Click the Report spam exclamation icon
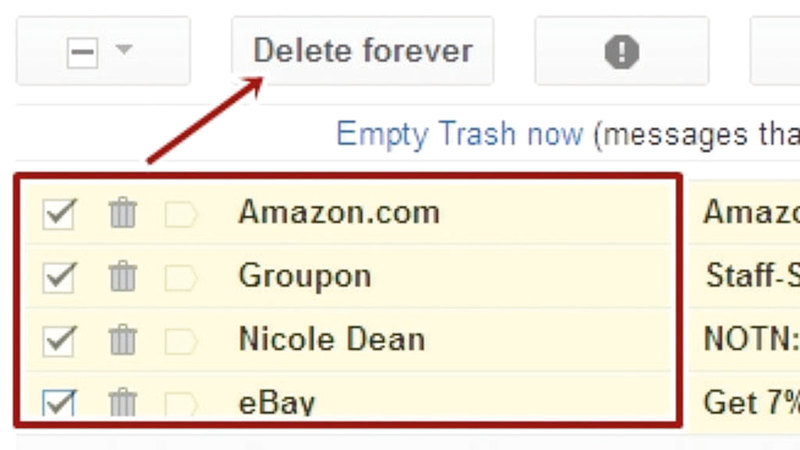The height and width of the screenshot is (450, 800). (x=621, y=51)
